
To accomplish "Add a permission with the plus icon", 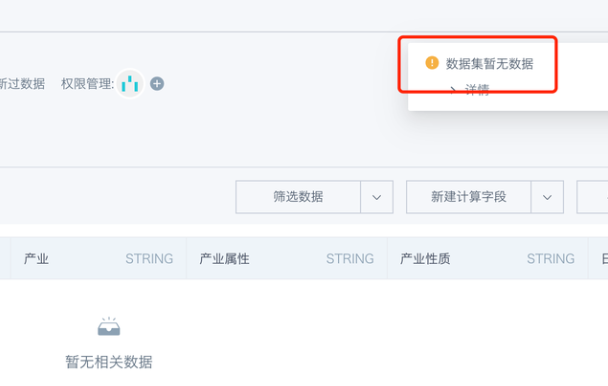I will 157,83.
